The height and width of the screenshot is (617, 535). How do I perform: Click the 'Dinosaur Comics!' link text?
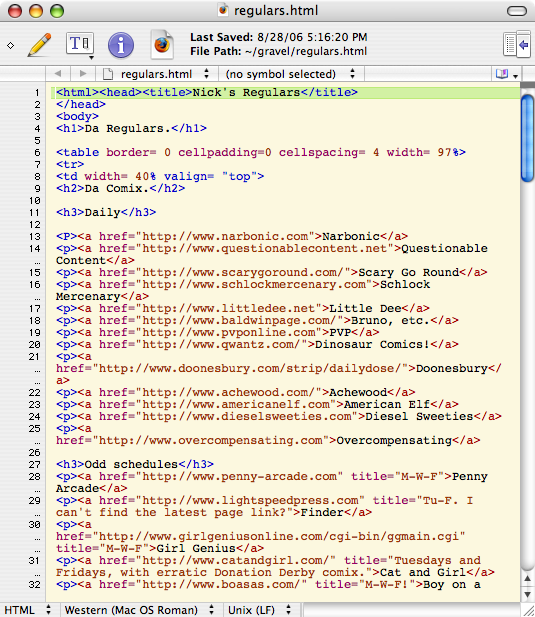tap(373, 344)
